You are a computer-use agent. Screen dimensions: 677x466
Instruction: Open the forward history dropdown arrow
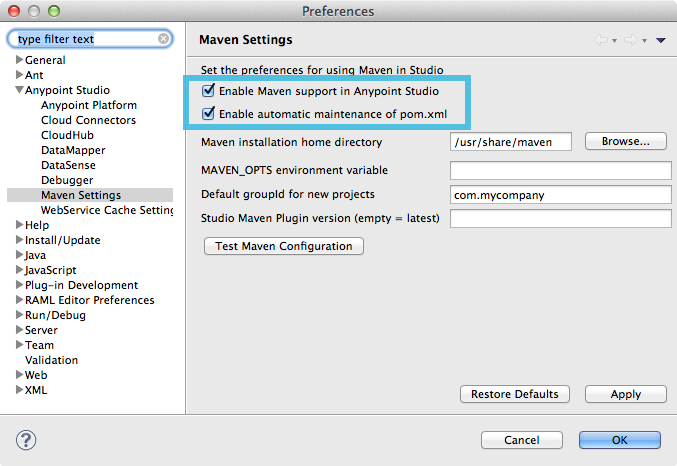tap(644, 41)
